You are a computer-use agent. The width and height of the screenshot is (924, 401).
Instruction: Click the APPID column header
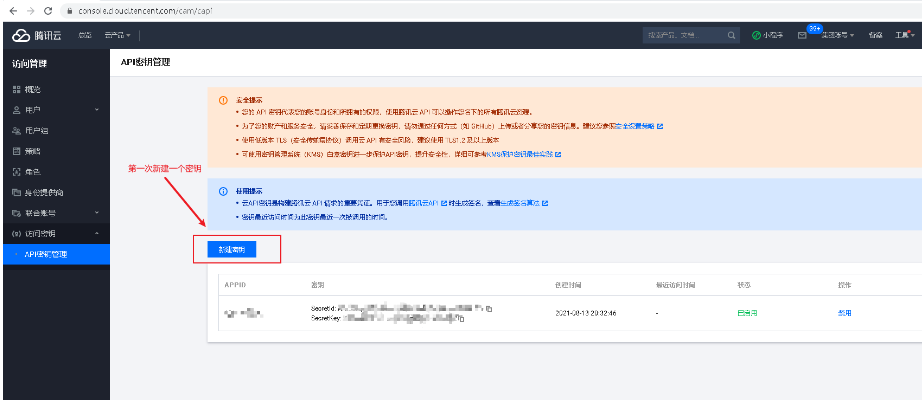(x=235, y=285)
